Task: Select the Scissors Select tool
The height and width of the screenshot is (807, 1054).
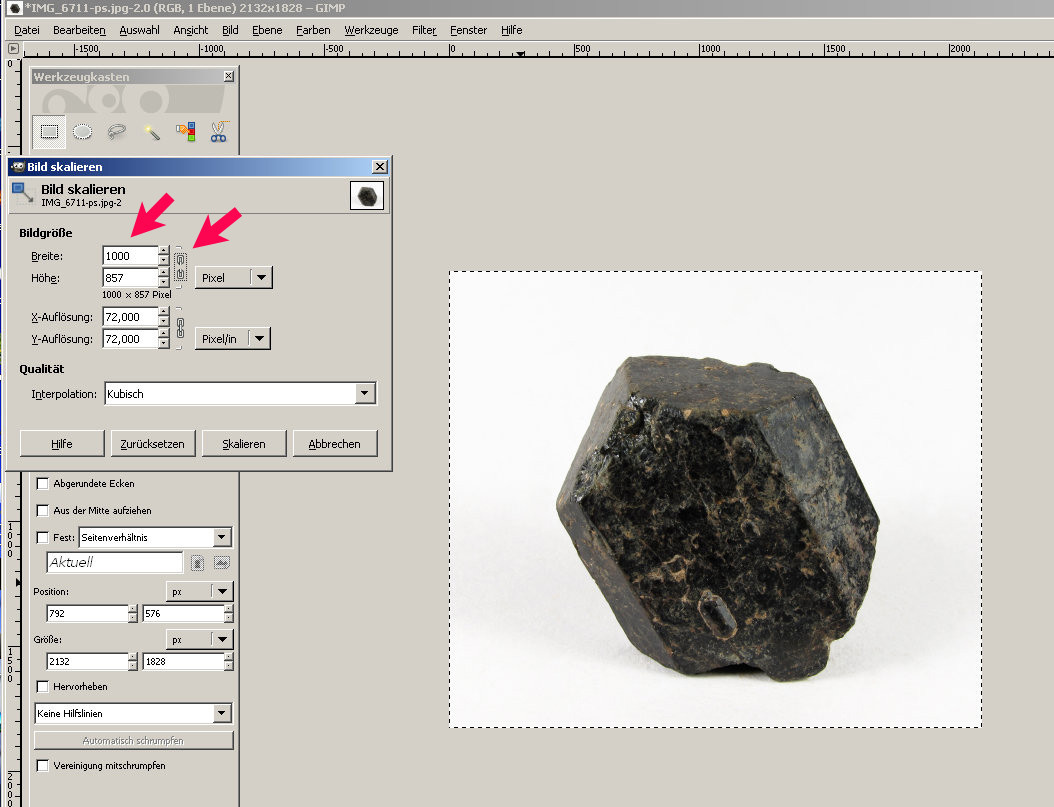Action: tap(218, 131)
